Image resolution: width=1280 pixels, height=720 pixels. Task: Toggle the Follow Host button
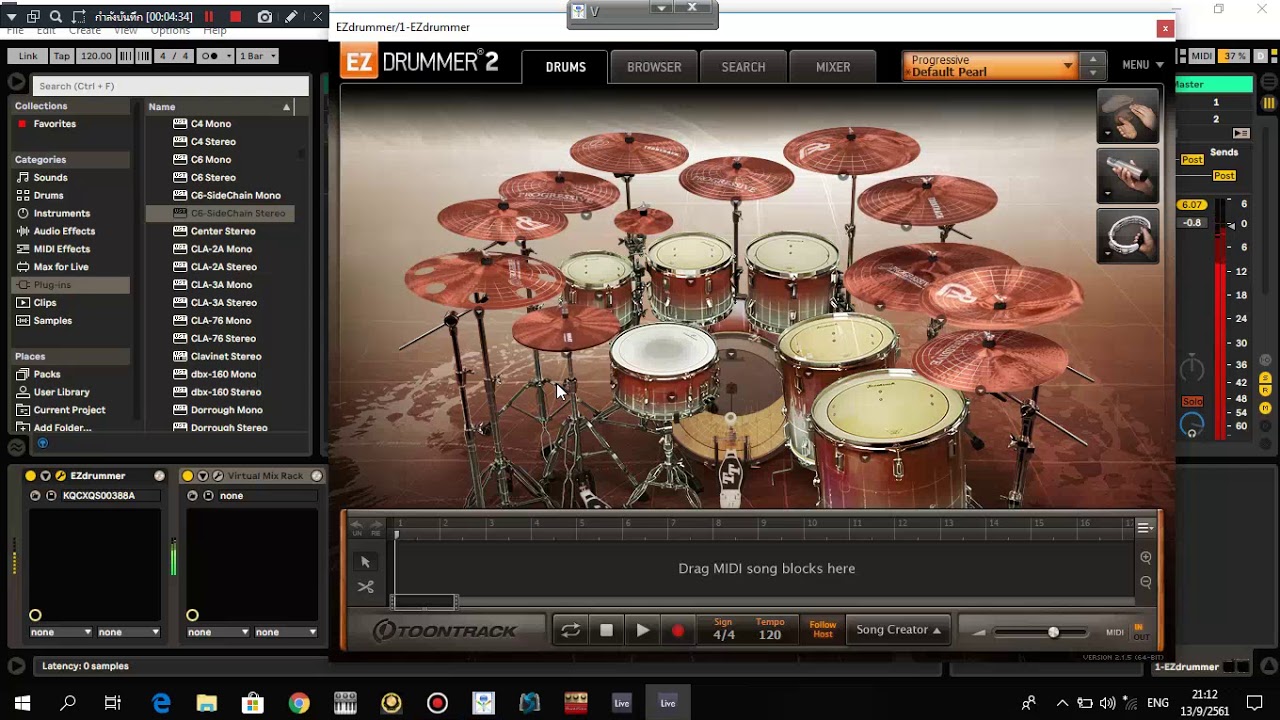click(x=823, y=630)
